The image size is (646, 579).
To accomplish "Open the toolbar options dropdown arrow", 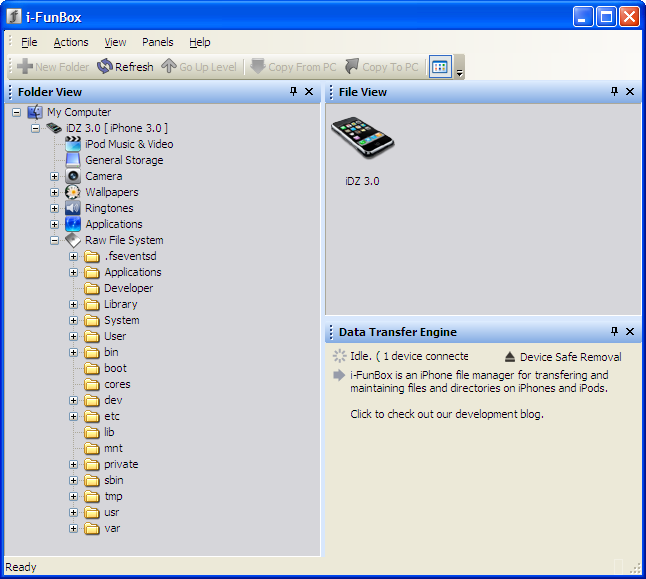I will [459, 73].
